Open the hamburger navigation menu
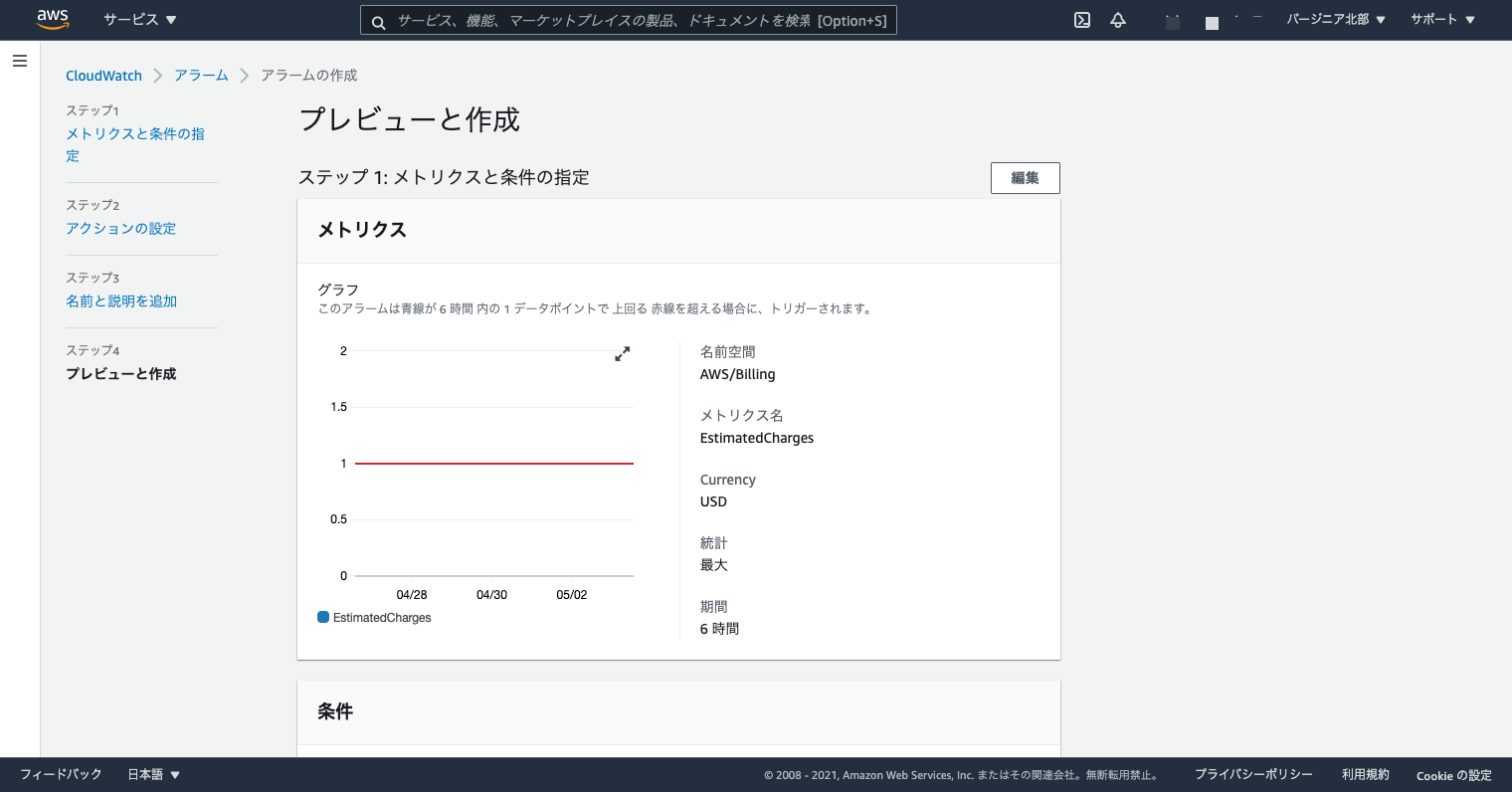Image resolution: width=1512 pixels, height=792 pixels. pyautogui.click(x=19, y=61)
